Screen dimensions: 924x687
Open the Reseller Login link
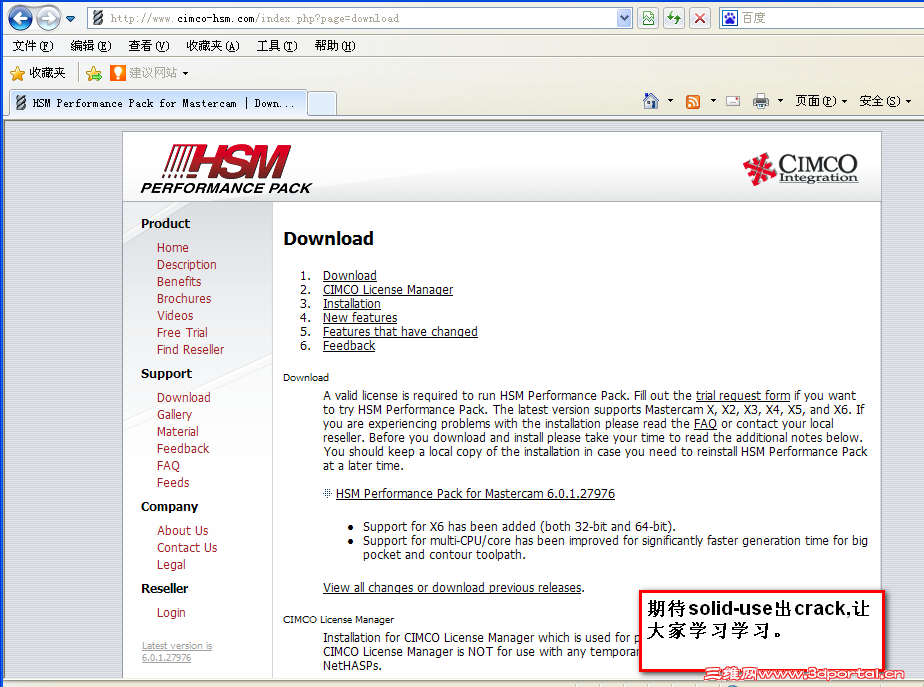pyautogui.click(x=171, y=613)
